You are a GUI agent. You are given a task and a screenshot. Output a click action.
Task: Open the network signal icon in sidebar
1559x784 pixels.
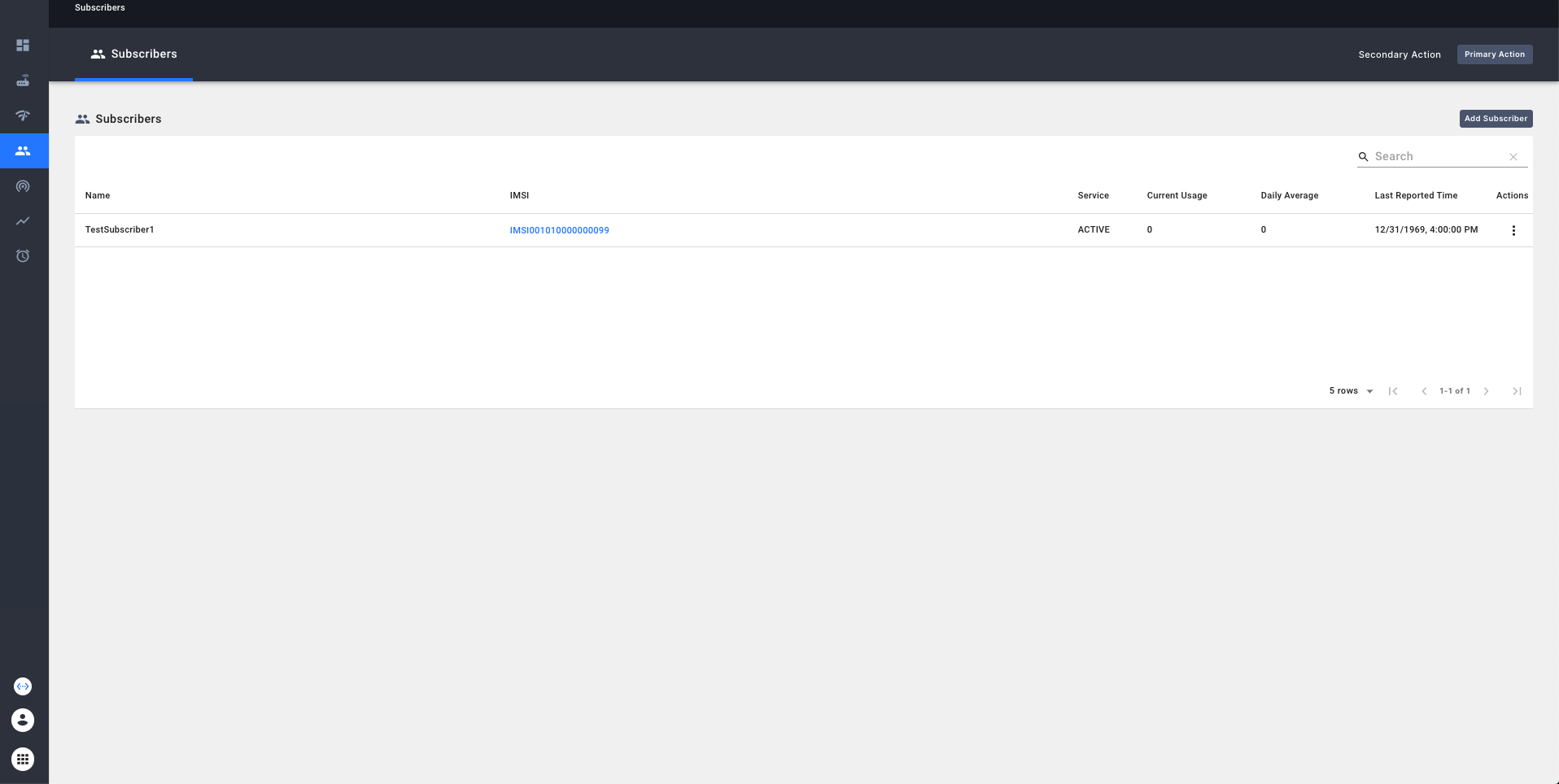(23, 115)
